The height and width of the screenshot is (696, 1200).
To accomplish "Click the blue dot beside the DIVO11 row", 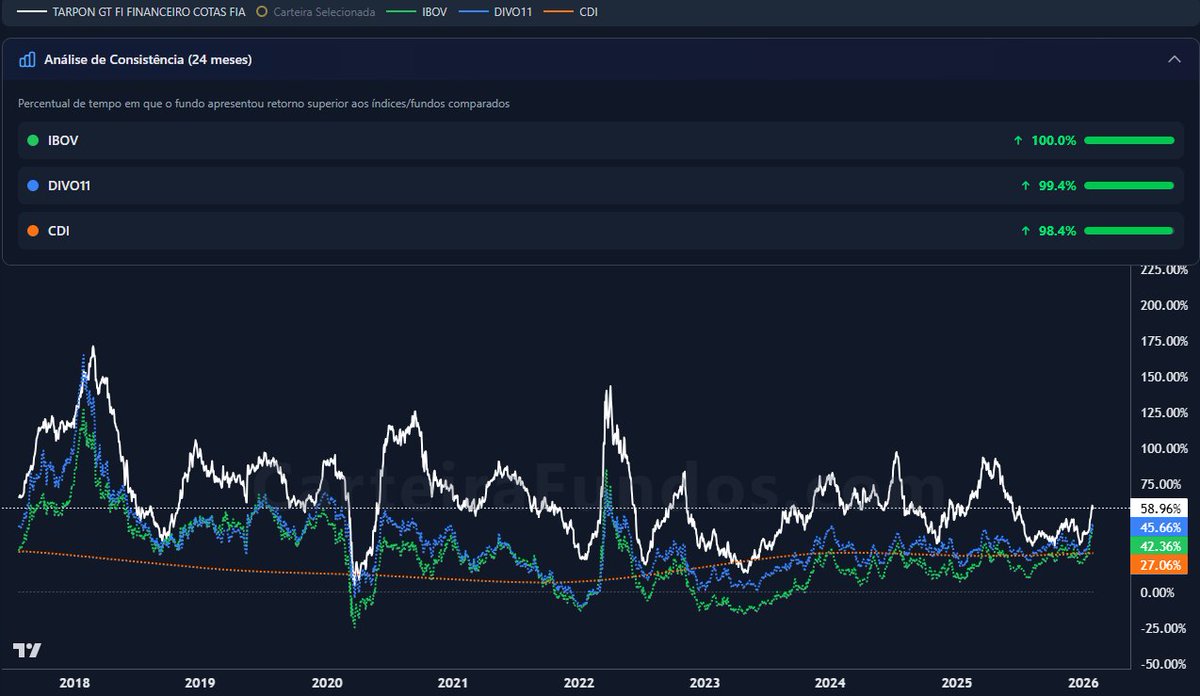I will 33,186.
